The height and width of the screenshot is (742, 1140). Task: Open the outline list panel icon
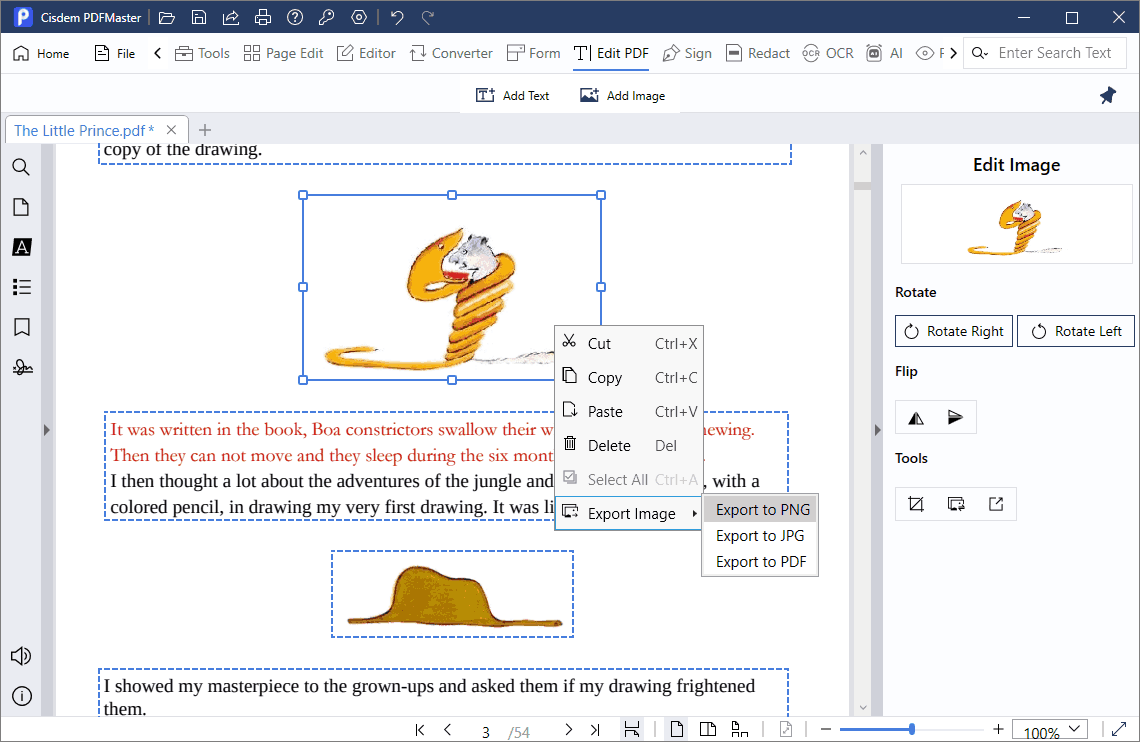[x=22, y=287]
